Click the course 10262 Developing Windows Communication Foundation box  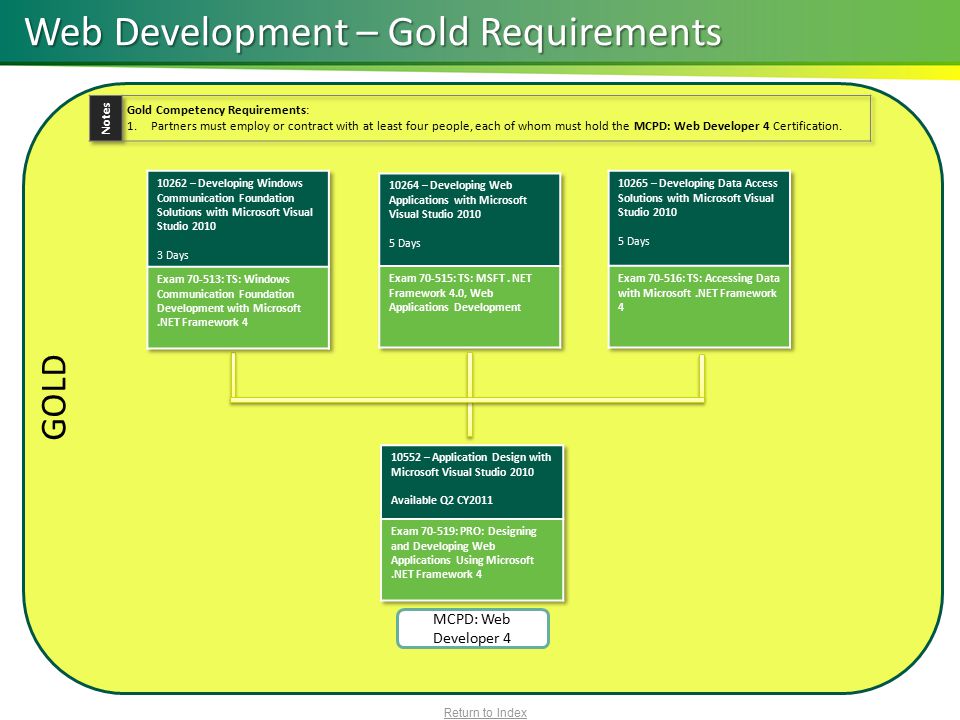click(x=238, y=219)
